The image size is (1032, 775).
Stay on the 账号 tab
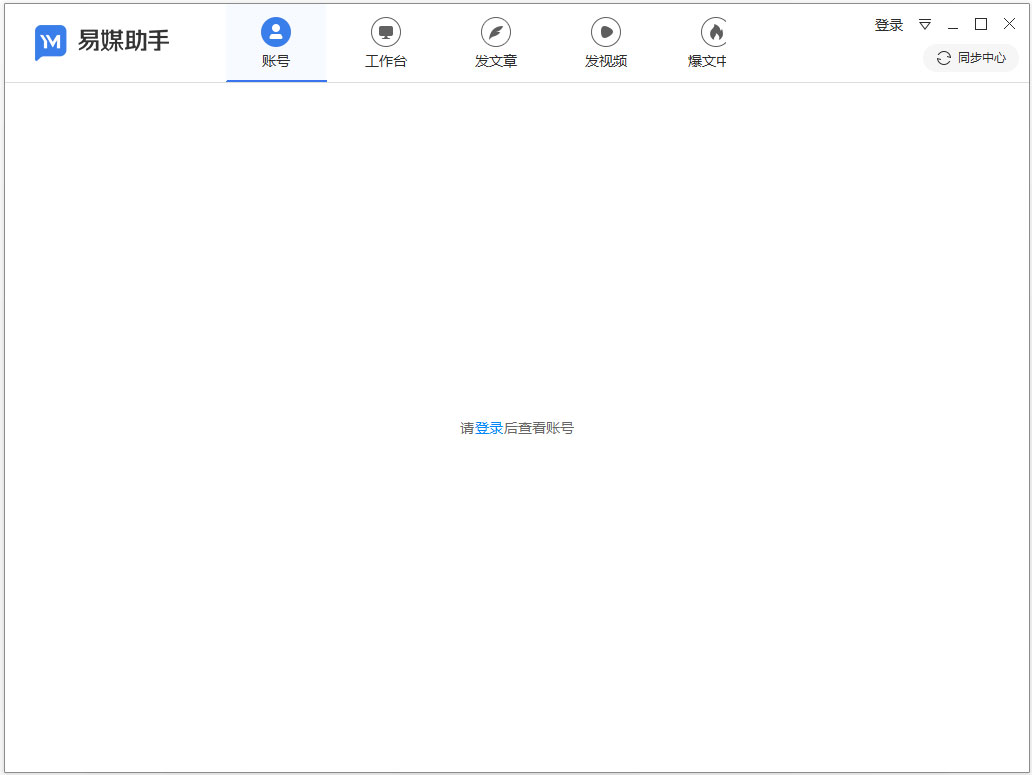coord(276,43)
